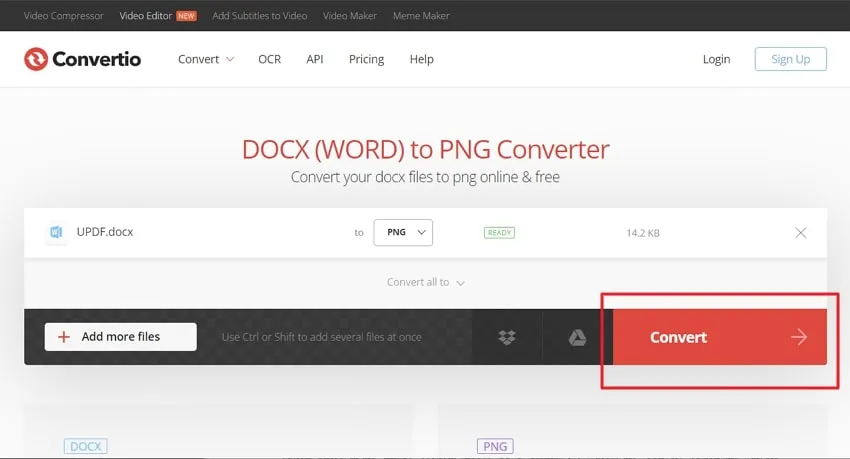Open Dropbox file source icon
This screenshot has width=850, height=459.
click(507, 337)
